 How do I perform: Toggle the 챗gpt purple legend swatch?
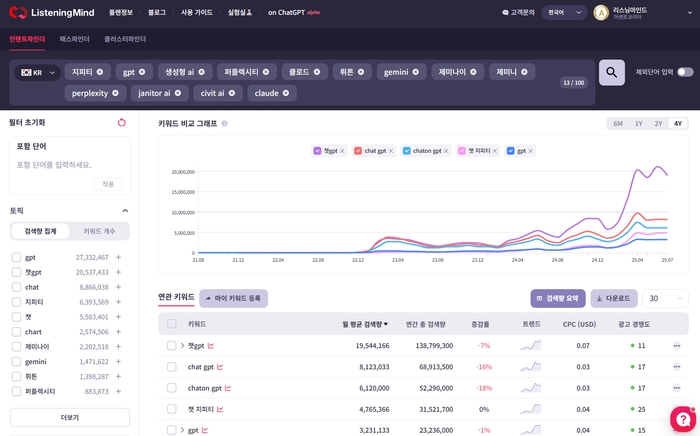click(317, 151)
